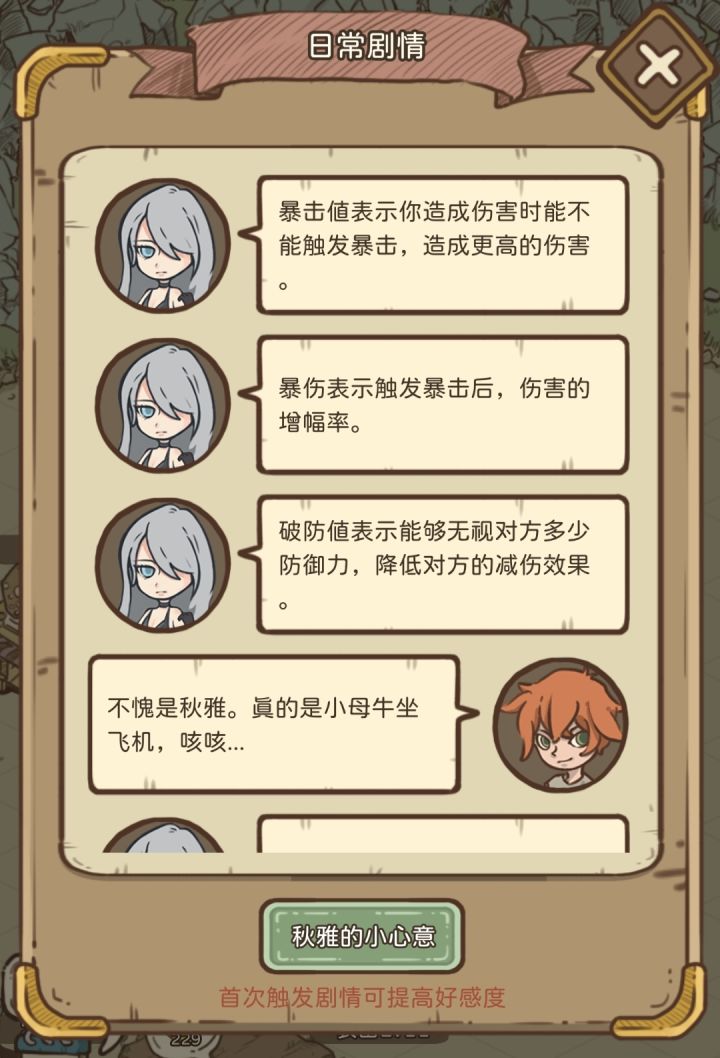Tap the 首次触发剧情可提高好感度 hint text
Viewport: 720px width, 1058px height.
362,997
